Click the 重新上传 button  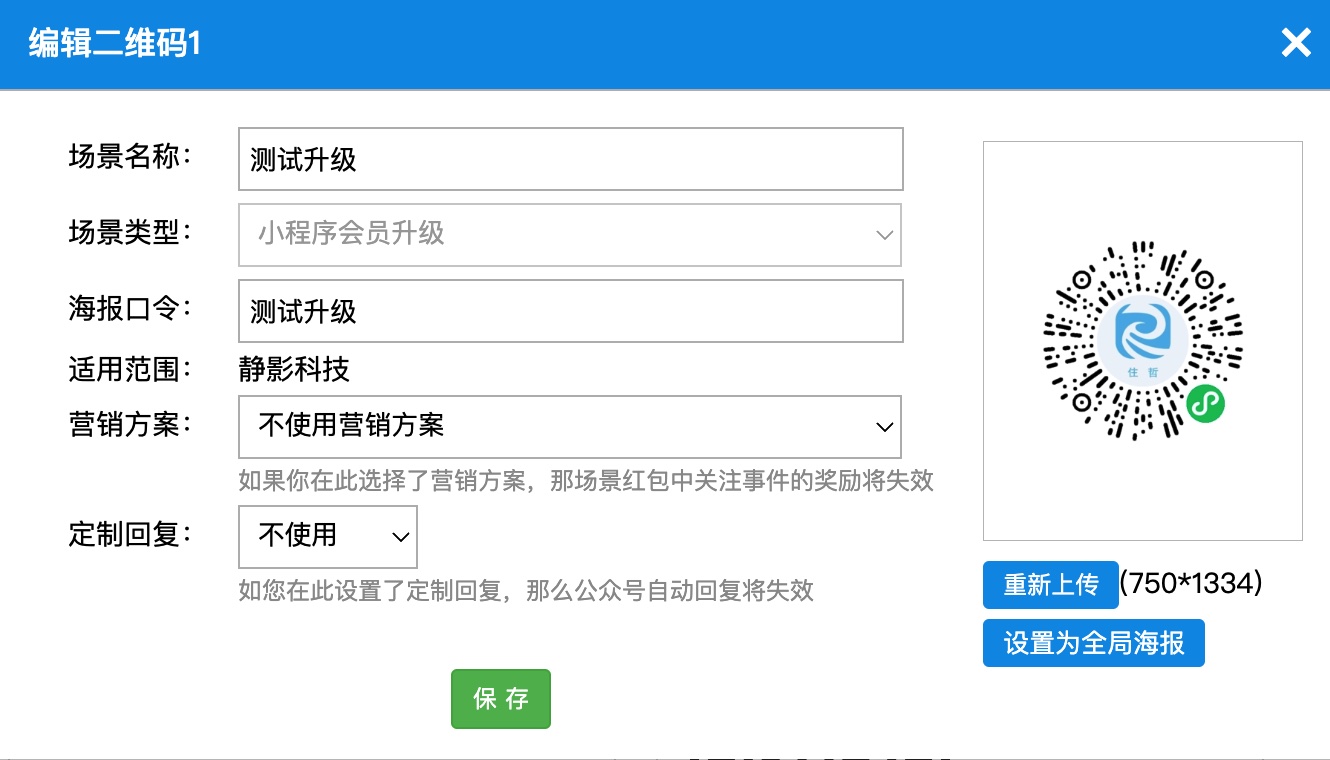pos(1050,585)
